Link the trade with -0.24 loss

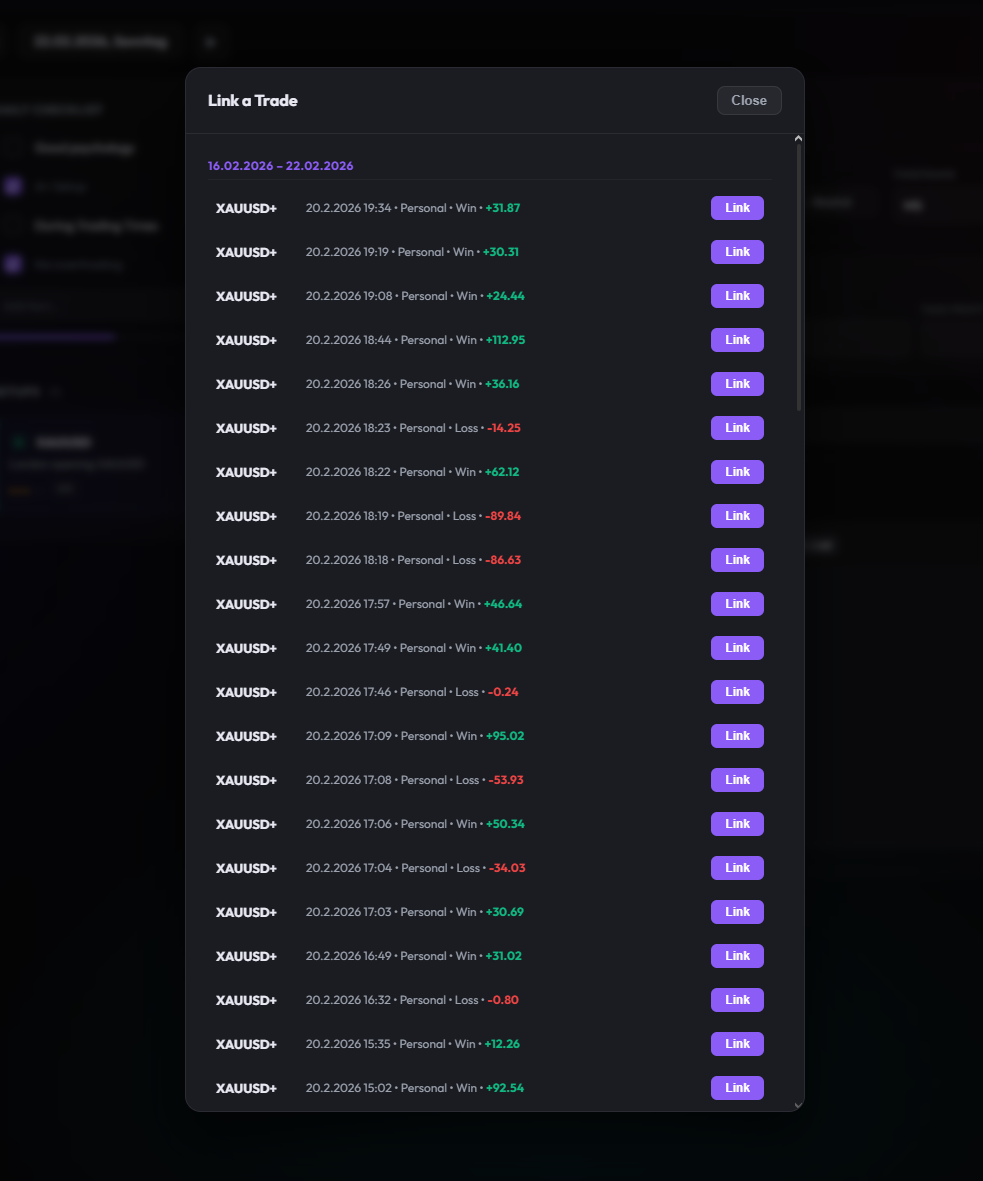coord(737,691)
